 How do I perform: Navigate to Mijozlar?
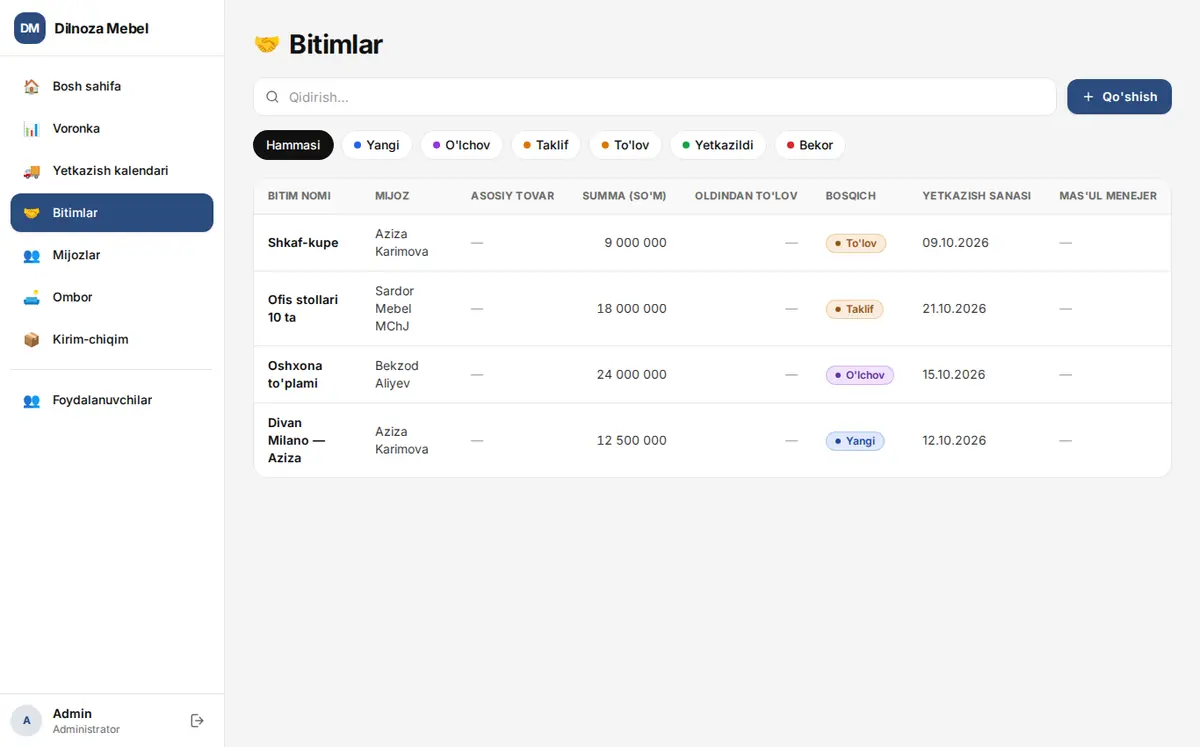pos(112,255)
